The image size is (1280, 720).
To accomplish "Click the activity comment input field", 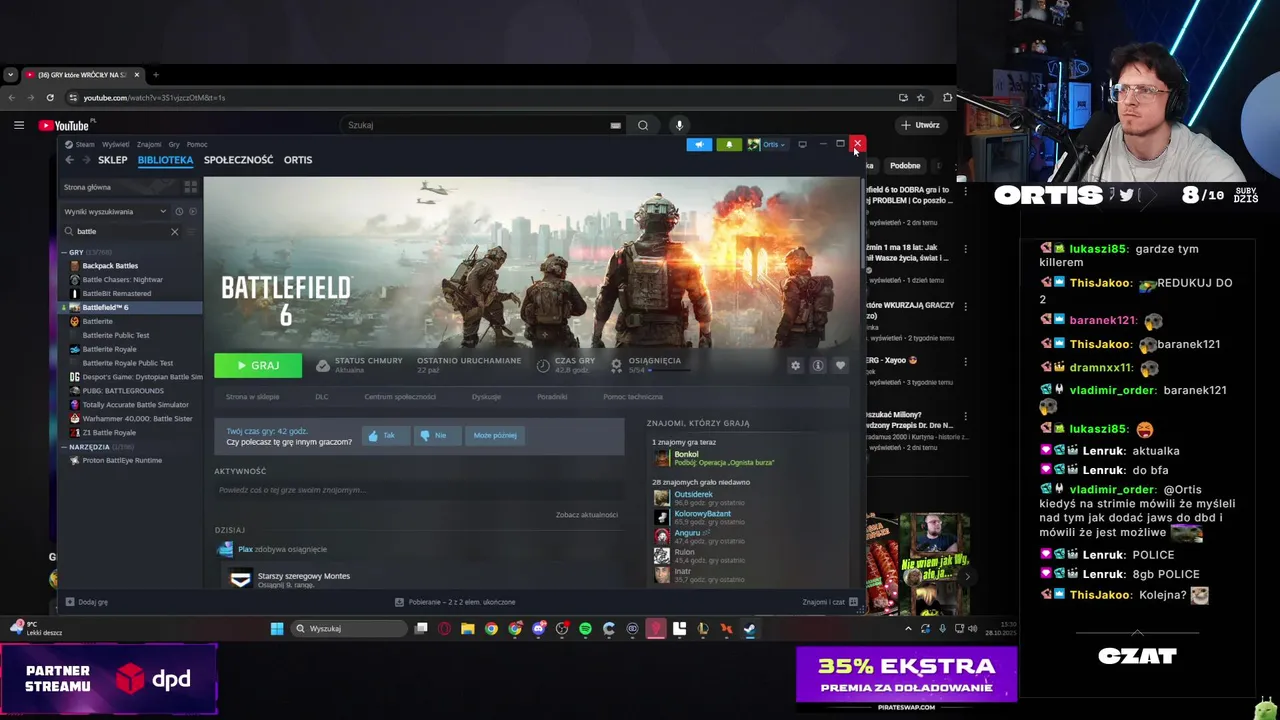I will tap(418, 490).
